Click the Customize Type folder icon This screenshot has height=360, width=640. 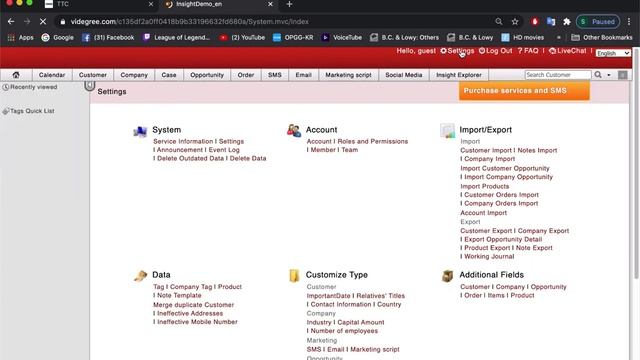point(294,276)
